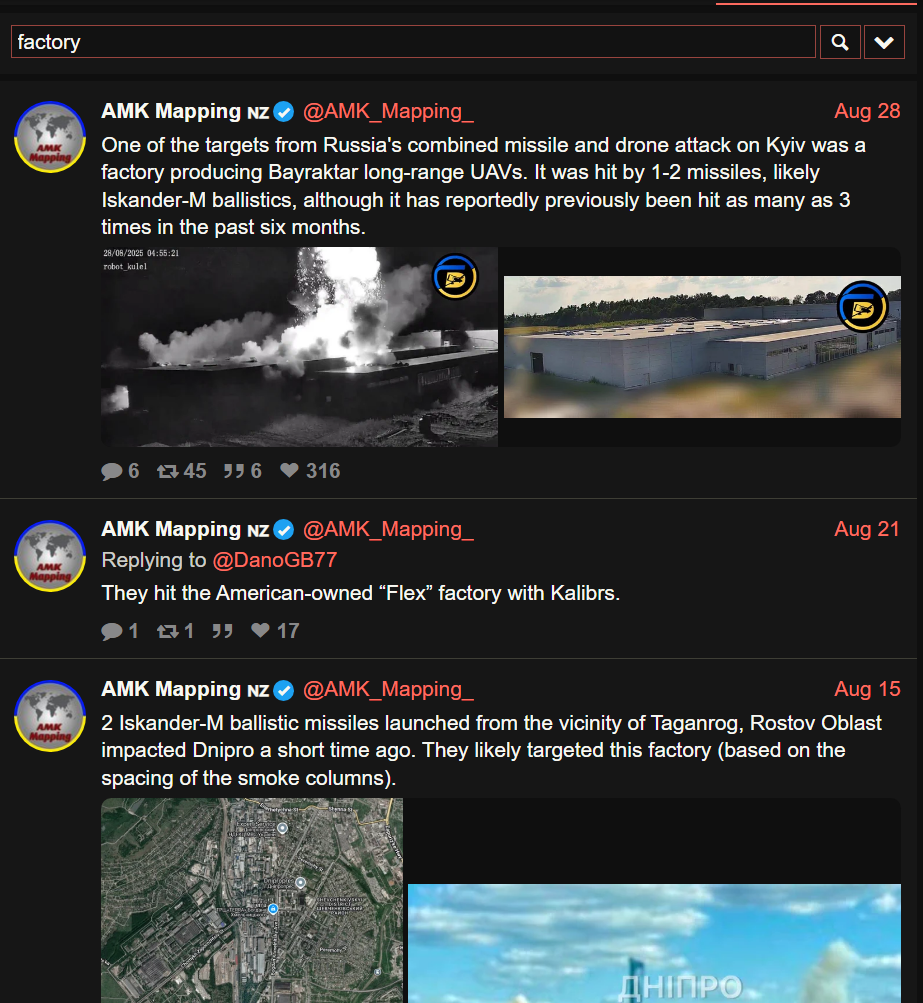
Task: Open Aug 21 tweet date link
Action: click(867, 529)
